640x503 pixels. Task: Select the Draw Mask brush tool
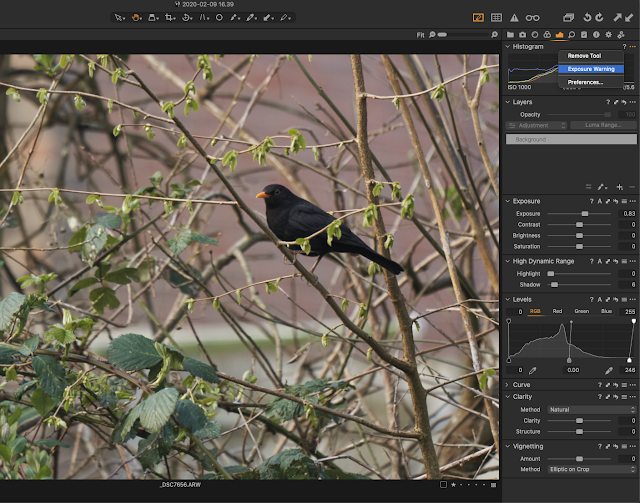[234, 18]
